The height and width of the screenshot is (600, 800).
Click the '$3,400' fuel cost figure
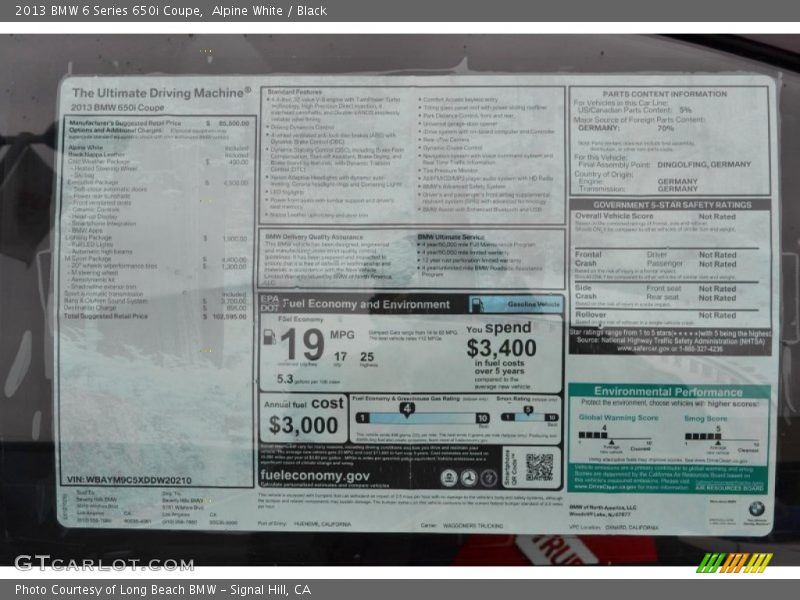point(501,348)
